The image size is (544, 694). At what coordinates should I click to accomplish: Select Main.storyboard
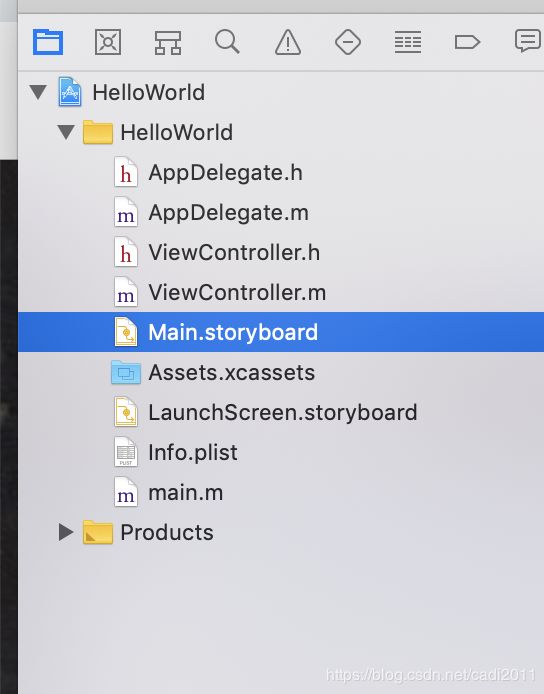pyautogui.click(x=281, y=332)
